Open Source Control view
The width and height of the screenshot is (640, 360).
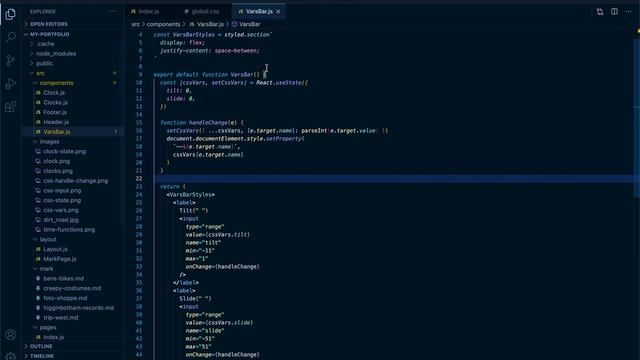[x=11, y=60]
